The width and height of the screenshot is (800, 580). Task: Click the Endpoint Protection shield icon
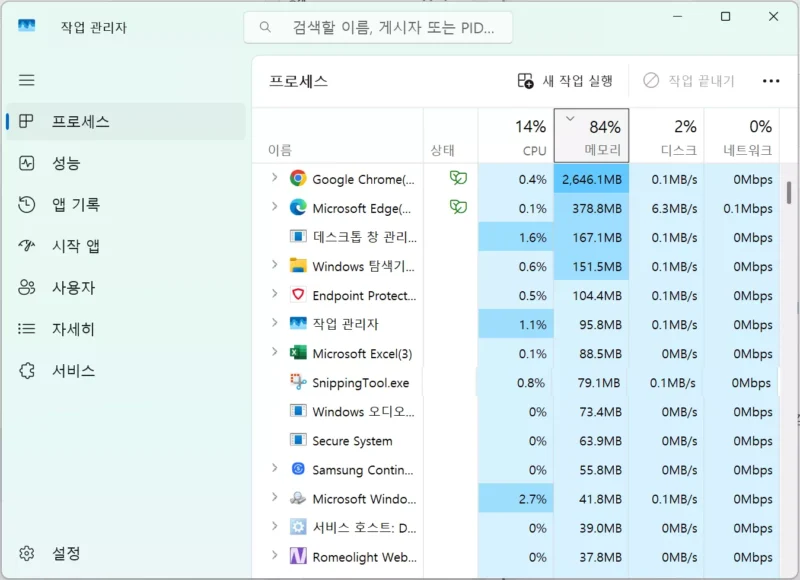pos(298,295)
